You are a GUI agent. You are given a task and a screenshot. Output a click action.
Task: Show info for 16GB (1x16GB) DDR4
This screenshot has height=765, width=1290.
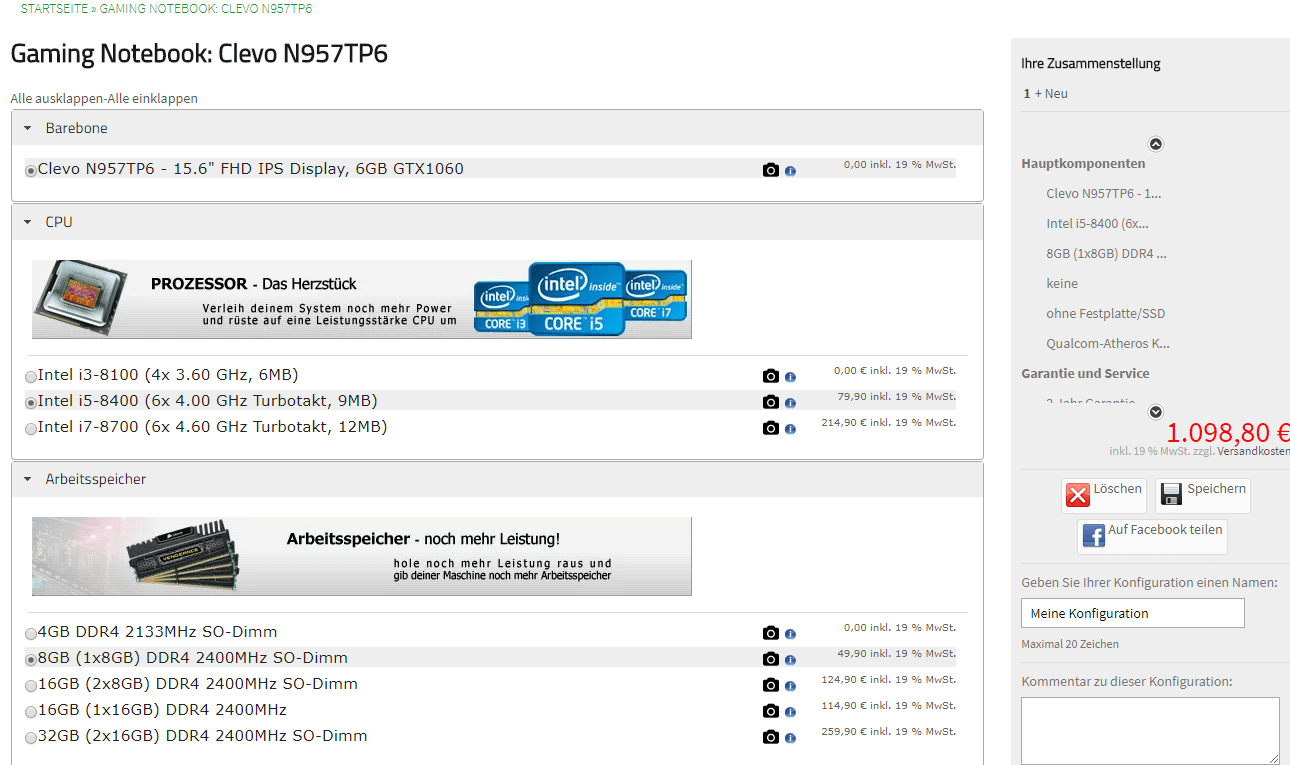click(x=790, y=712)
